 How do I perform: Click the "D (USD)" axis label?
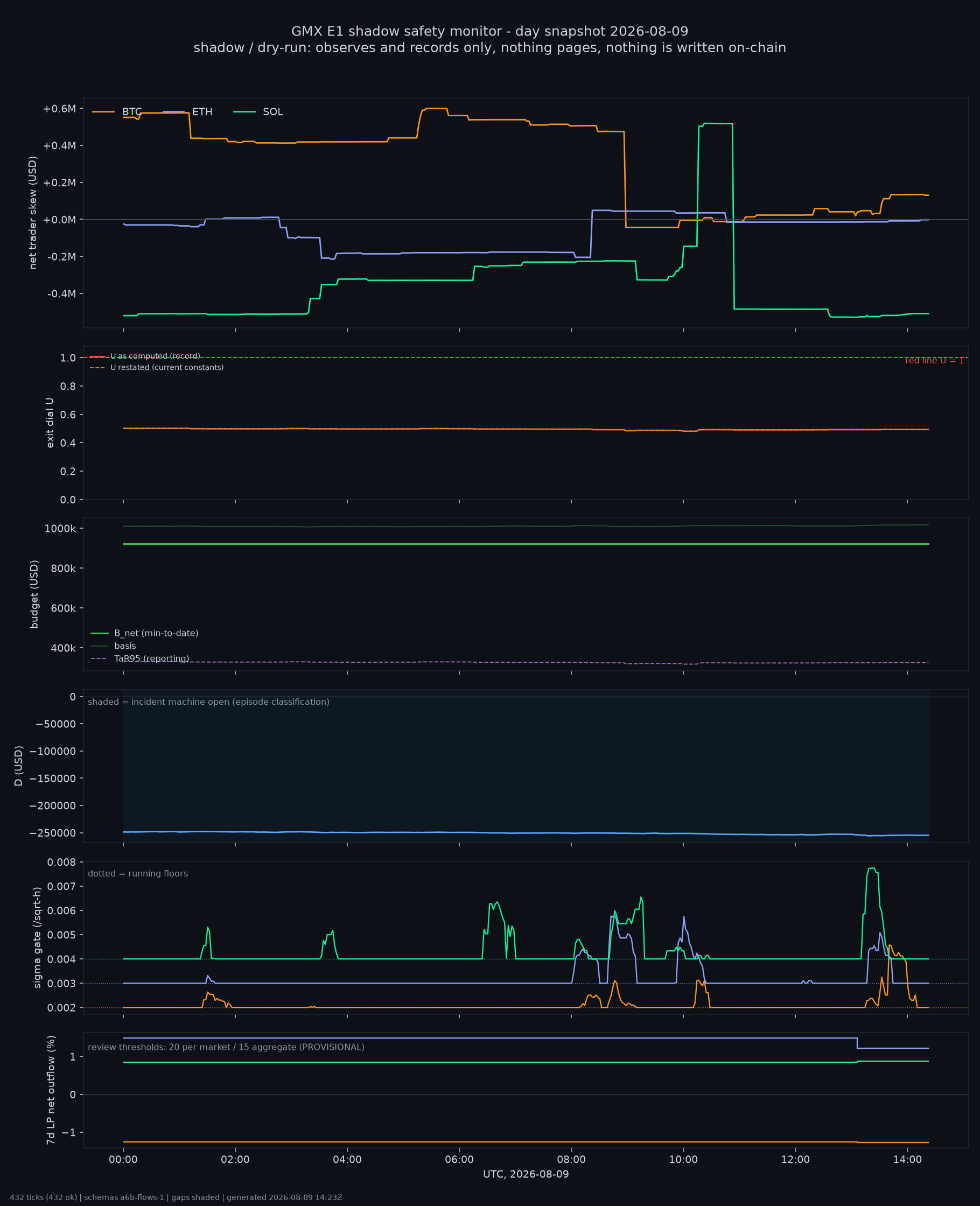18,766
